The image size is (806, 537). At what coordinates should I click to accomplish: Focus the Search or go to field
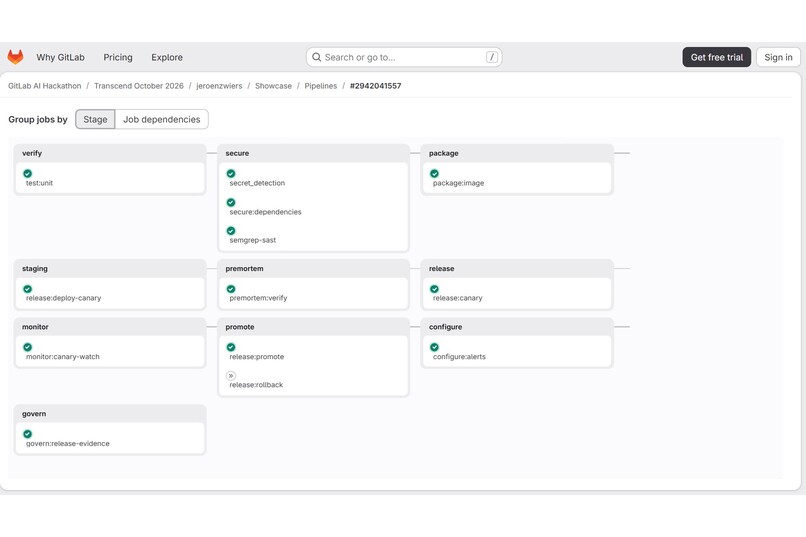coord(404,57)
